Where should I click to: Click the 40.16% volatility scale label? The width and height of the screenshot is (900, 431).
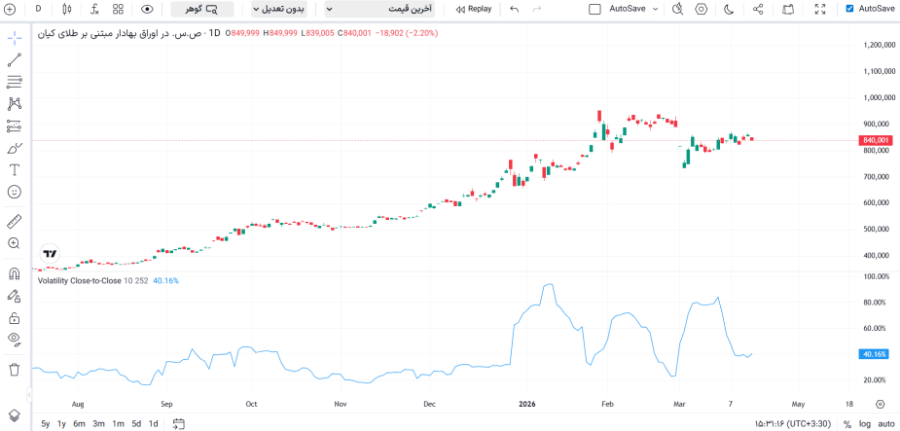click(x=875, y=354)
